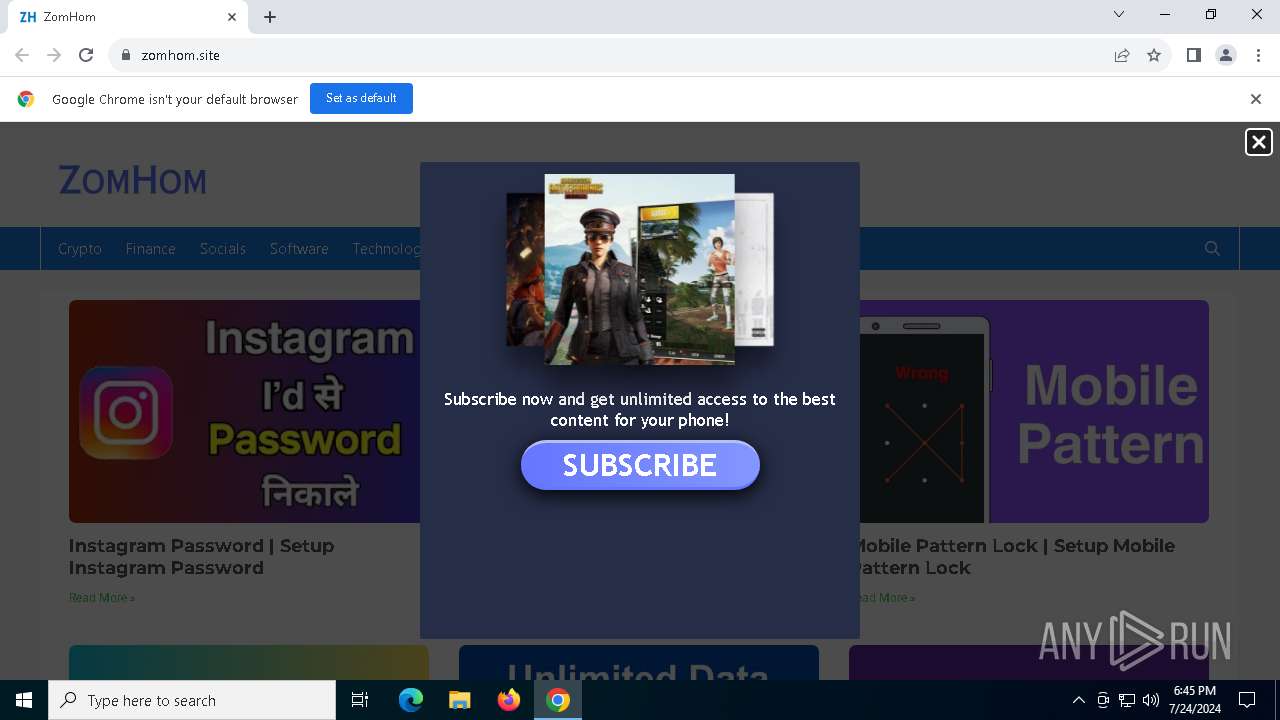Click the SUBSCRIBE button
This screenshot has height=720, width=1280.
(640, 465)
